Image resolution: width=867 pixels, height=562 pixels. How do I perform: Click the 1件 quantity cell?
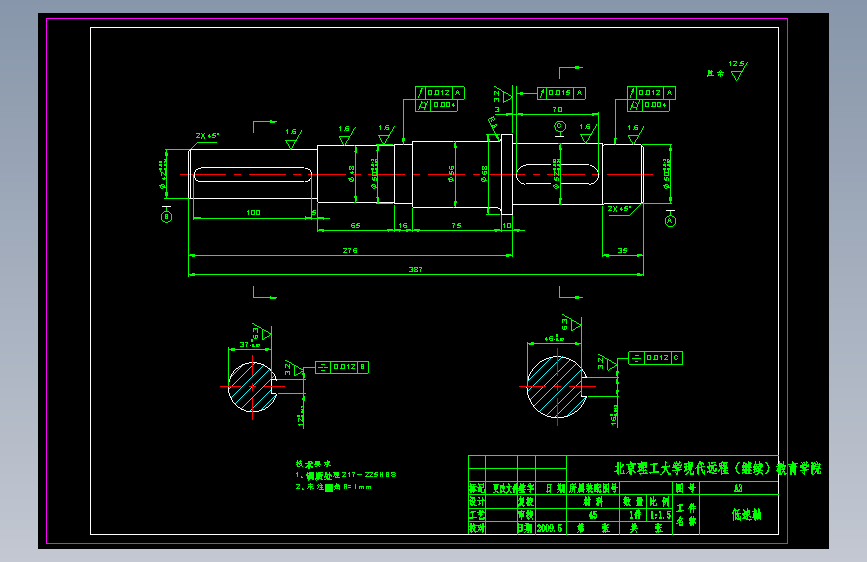(634, 514)
